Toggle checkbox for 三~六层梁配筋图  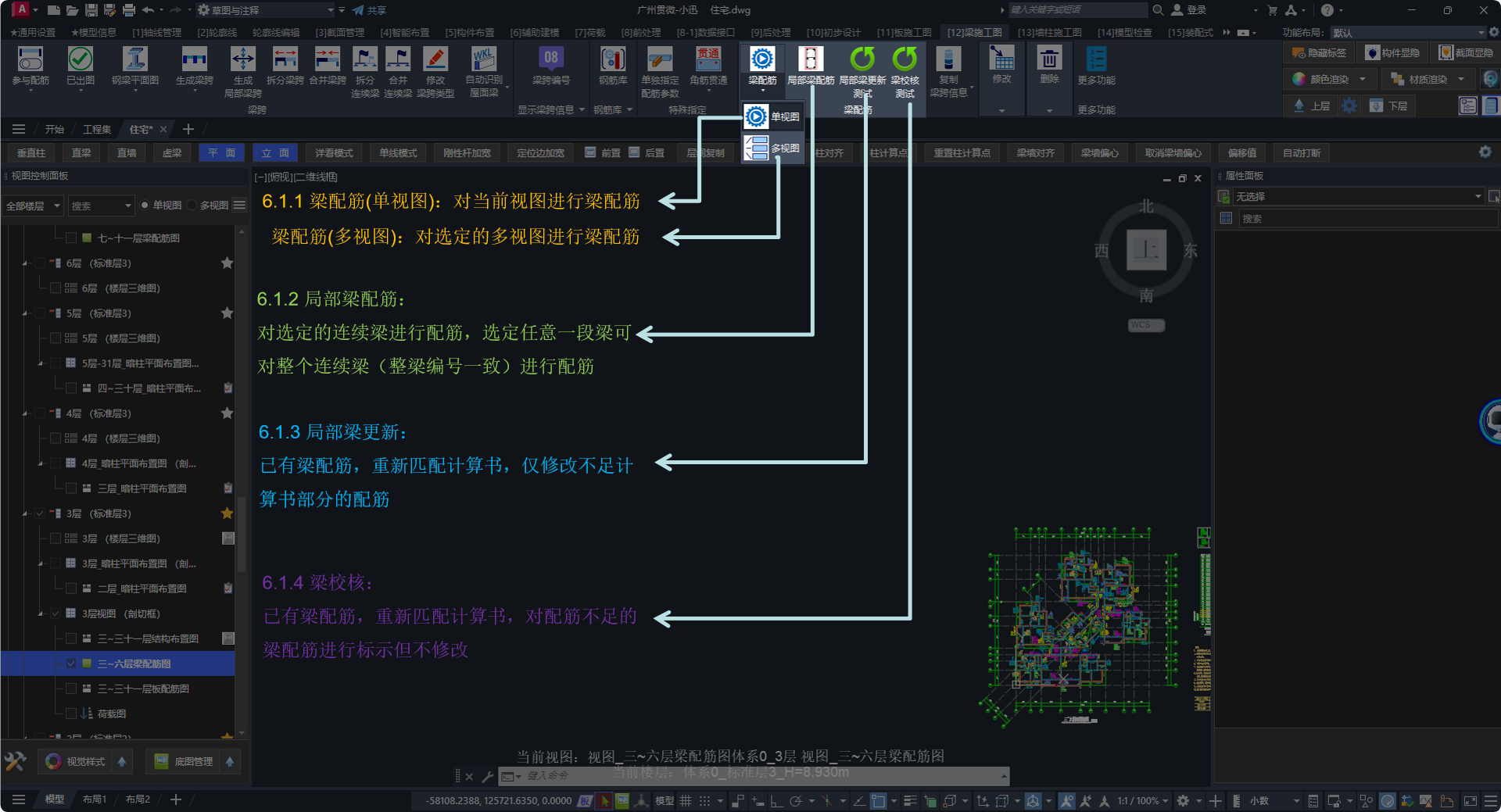71,664
